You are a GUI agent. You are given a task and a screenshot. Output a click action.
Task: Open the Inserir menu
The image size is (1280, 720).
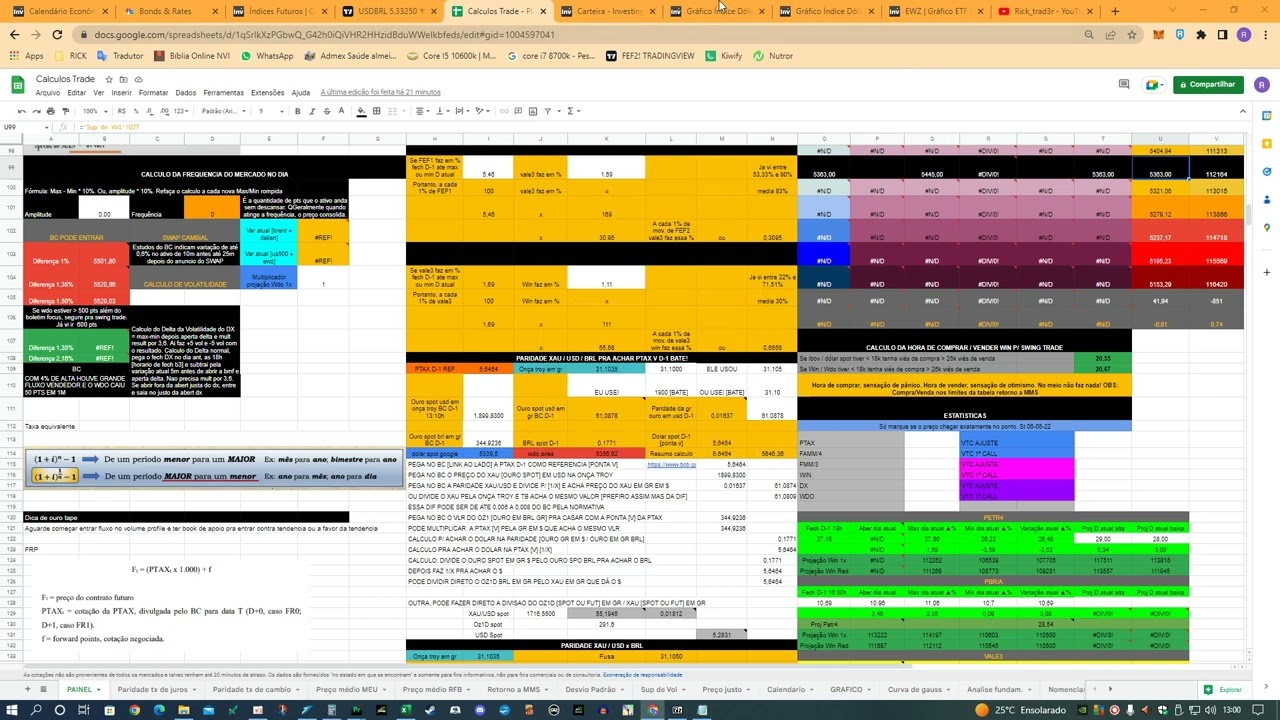point(121,93)
